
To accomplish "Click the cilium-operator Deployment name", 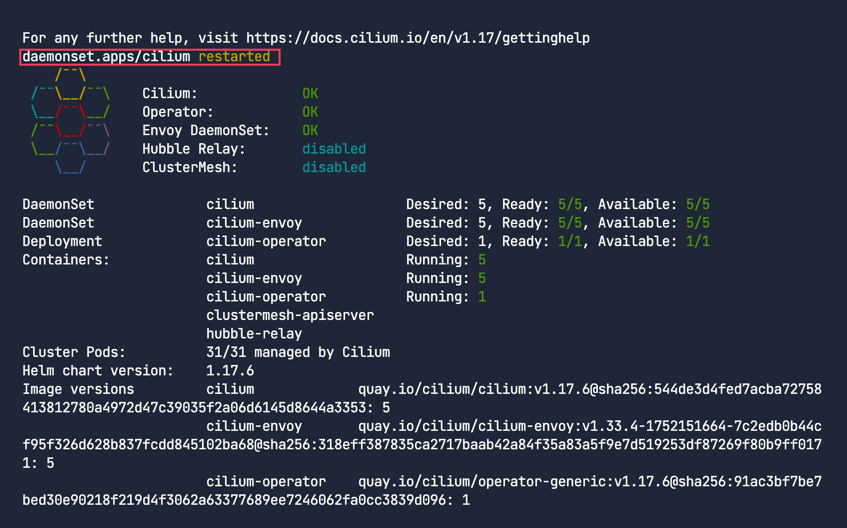I will [x=266, y=241].
